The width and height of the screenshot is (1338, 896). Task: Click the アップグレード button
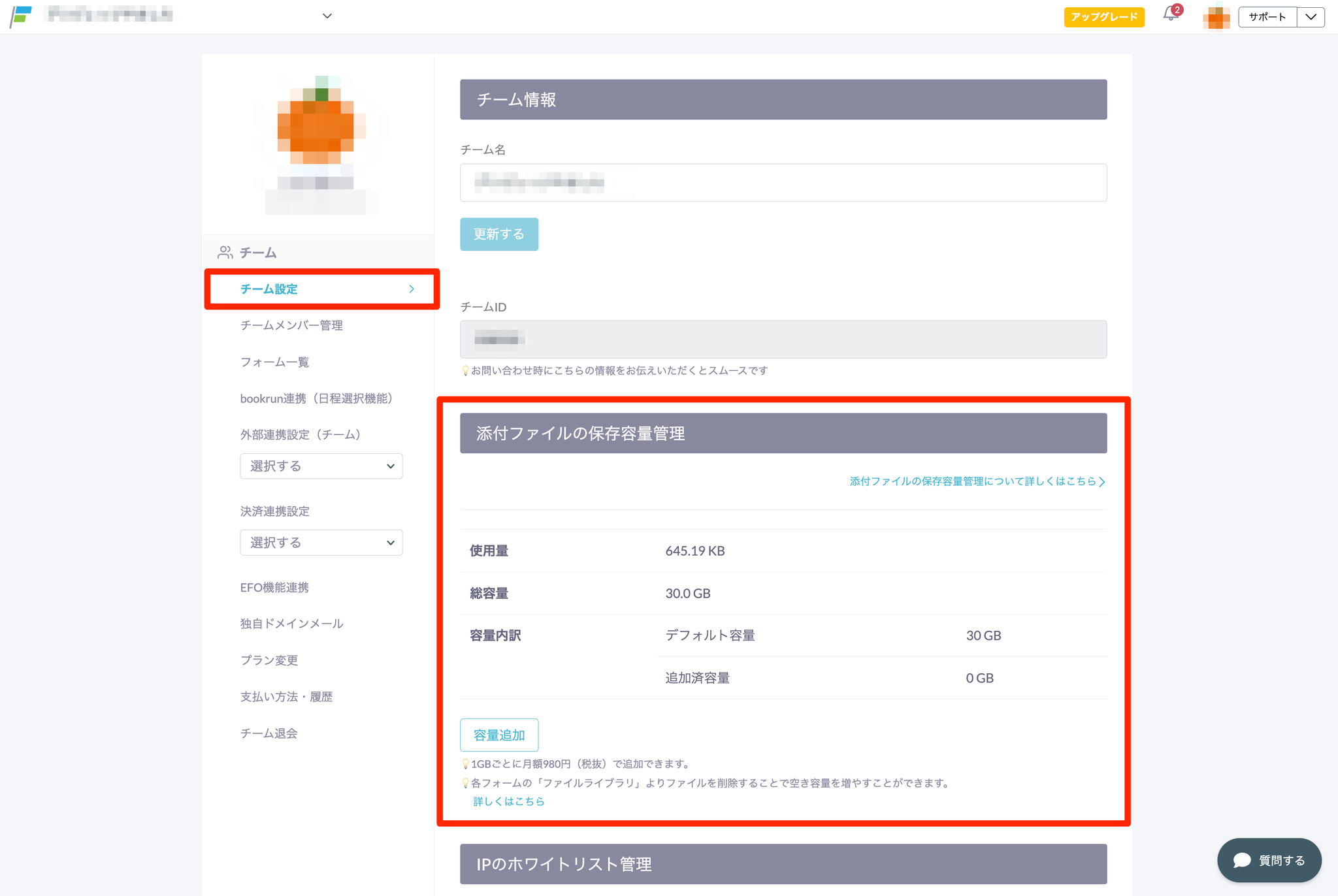(1103, 17)
